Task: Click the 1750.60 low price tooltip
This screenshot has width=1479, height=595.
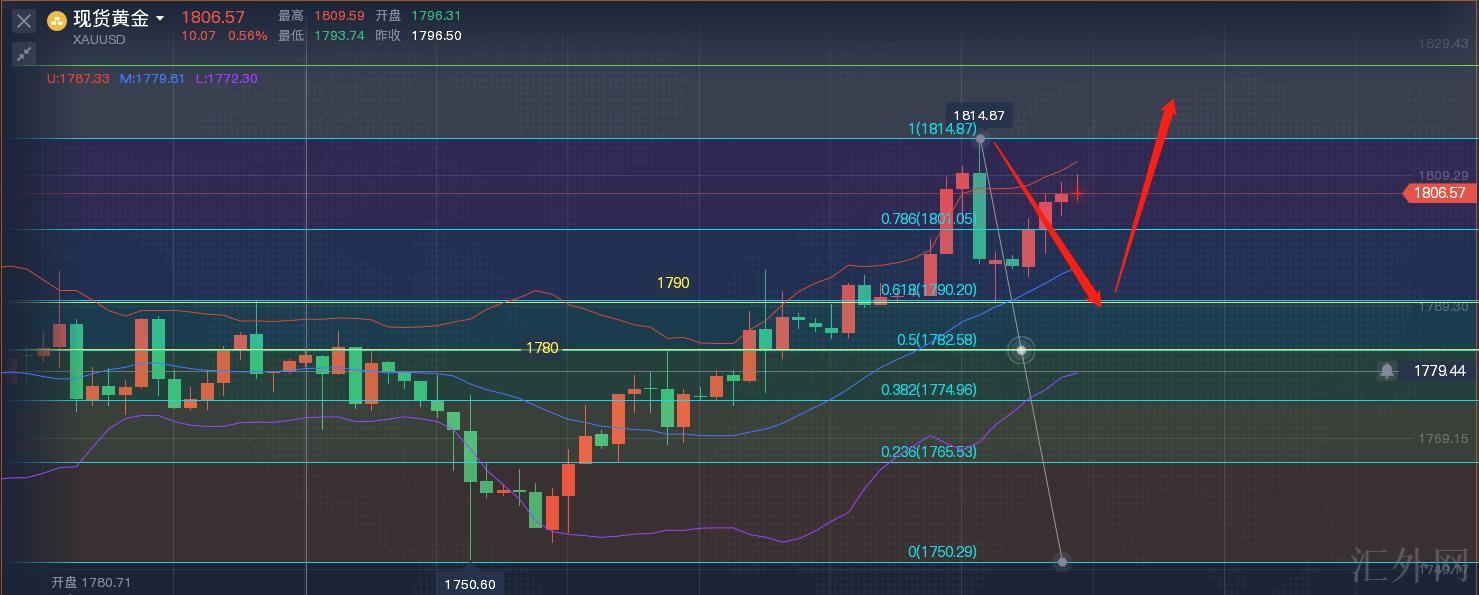Action: (x=471, y=584)
